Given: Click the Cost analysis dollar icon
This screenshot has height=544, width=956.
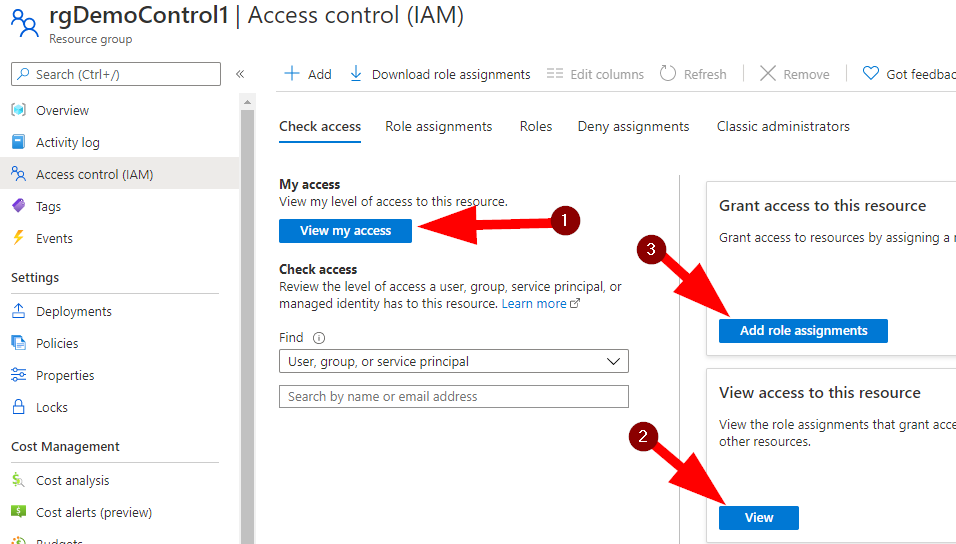Looking at the screenshot, I should [19, 480].
